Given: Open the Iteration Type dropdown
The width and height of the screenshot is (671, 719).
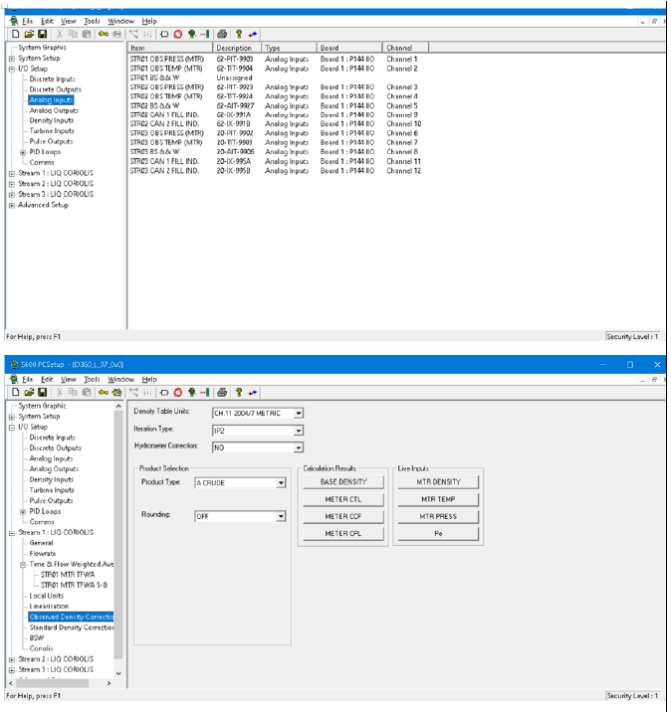Looking at the screenshot, I should click(299, 431).
